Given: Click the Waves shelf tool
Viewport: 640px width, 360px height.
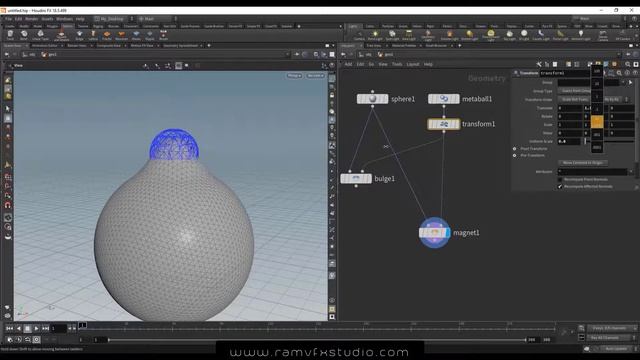Looking at the screenshot, I should (x=136, y=35).
